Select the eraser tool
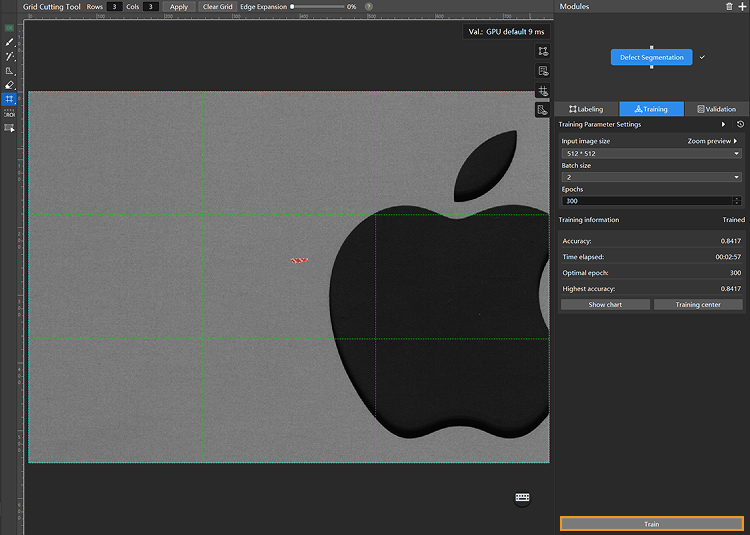Viewport: 750px width, 535px height. [9, 85]
